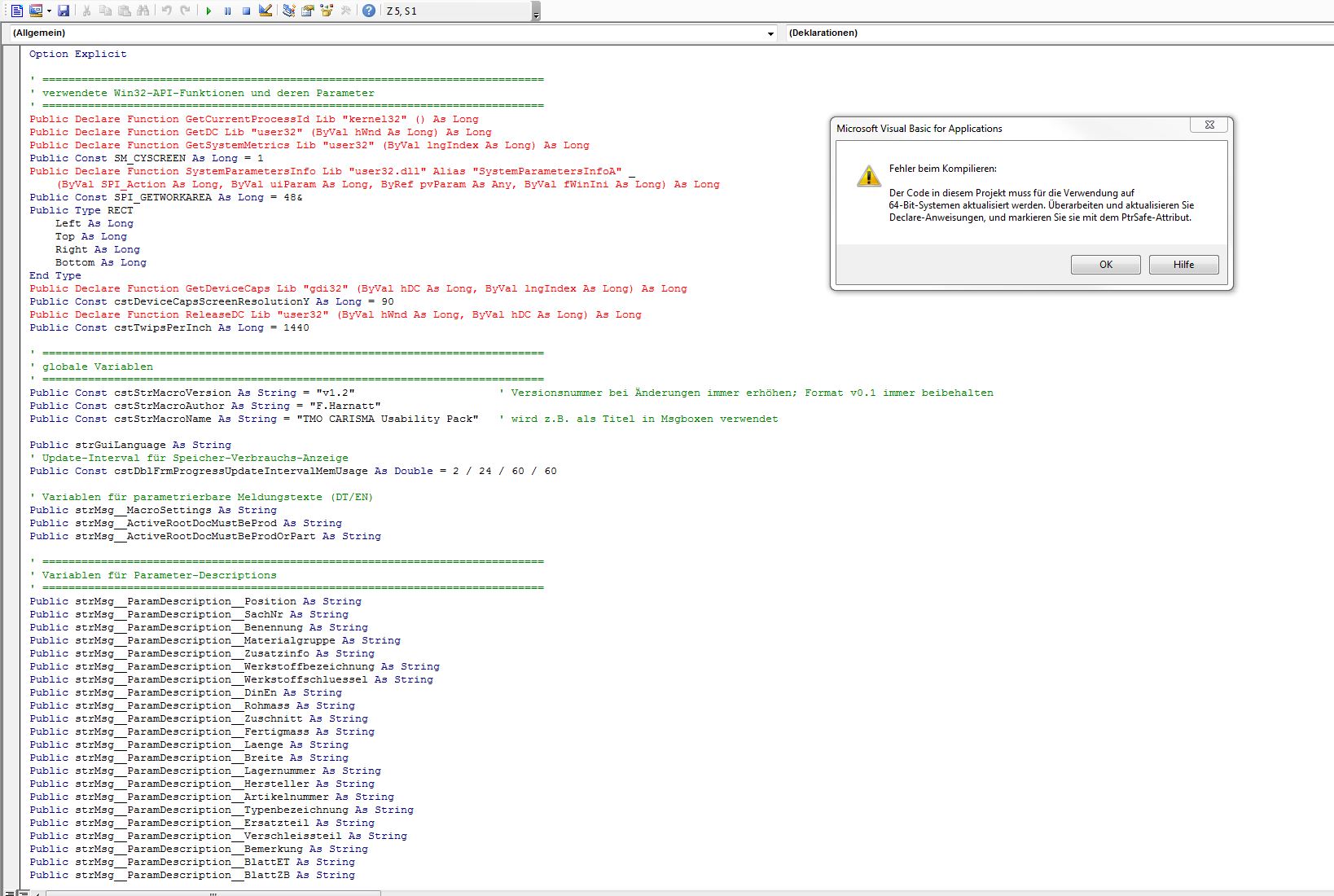
Task: Click the 'Public strGuiLanguage As String' line
Action: click(x=130, y=445)
